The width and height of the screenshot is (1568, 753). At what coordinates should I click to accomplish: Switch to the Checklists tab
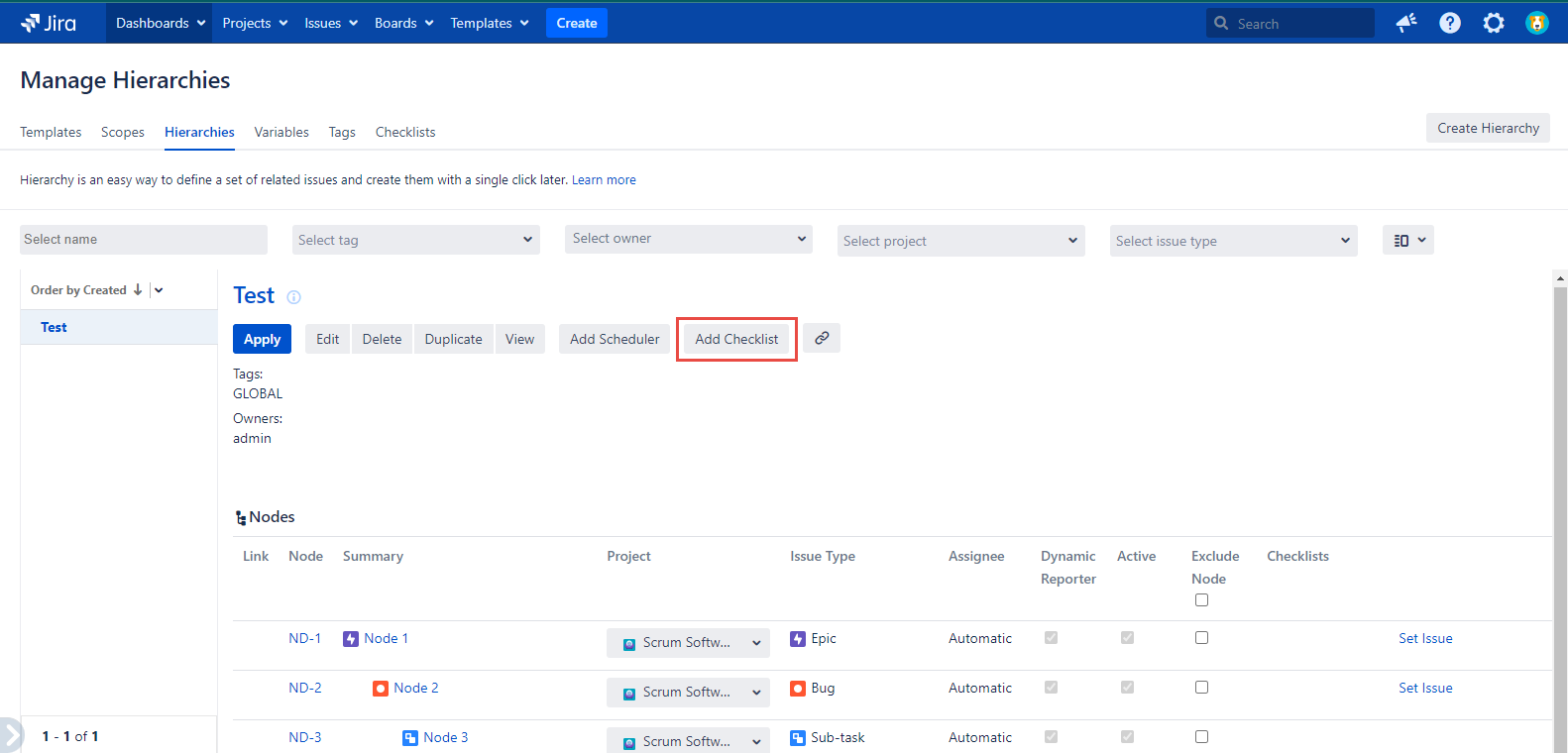[x=404, y=132]
